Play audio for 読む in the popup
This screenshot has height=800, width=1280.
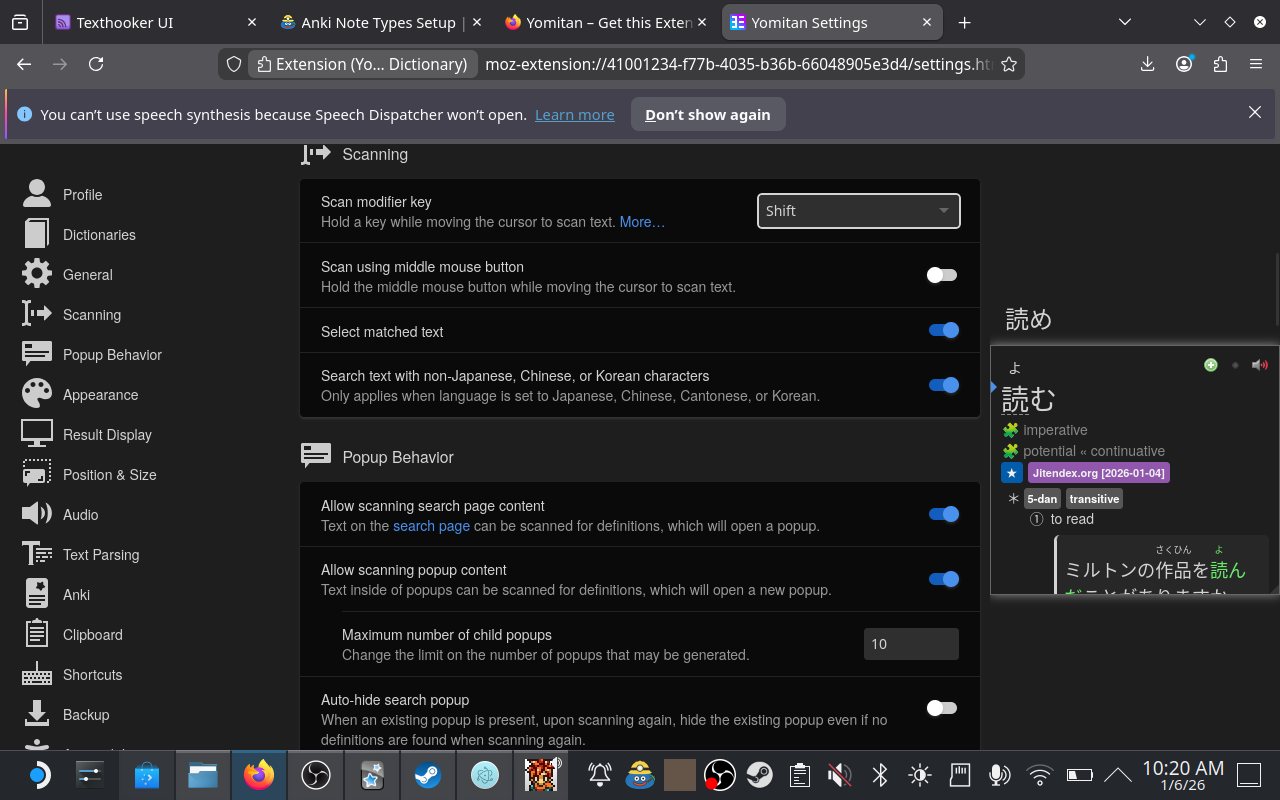coord(1260,365)
